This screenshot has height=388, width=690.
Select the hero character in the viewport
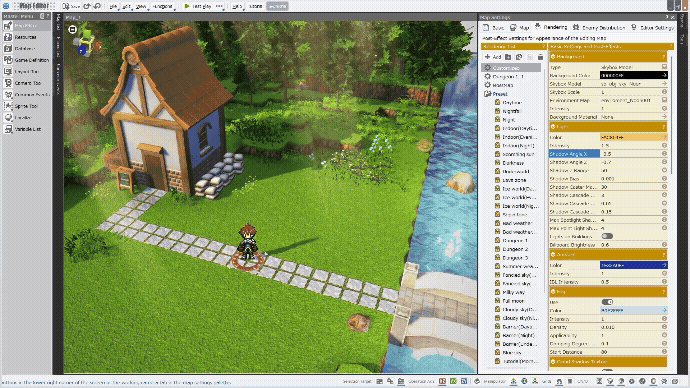(x=248, y=241)
